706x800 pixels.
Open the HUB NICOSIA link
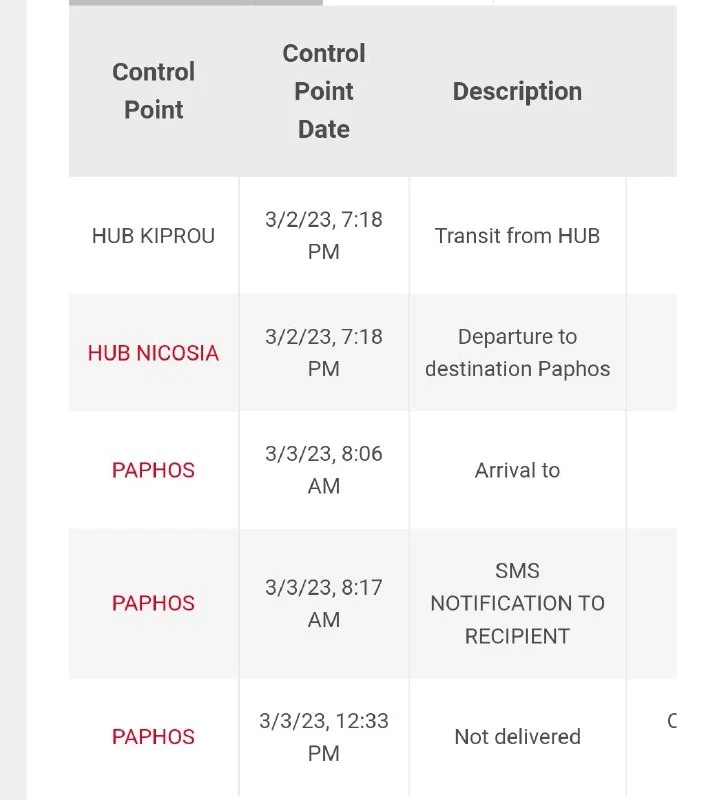tap(153, 353)
